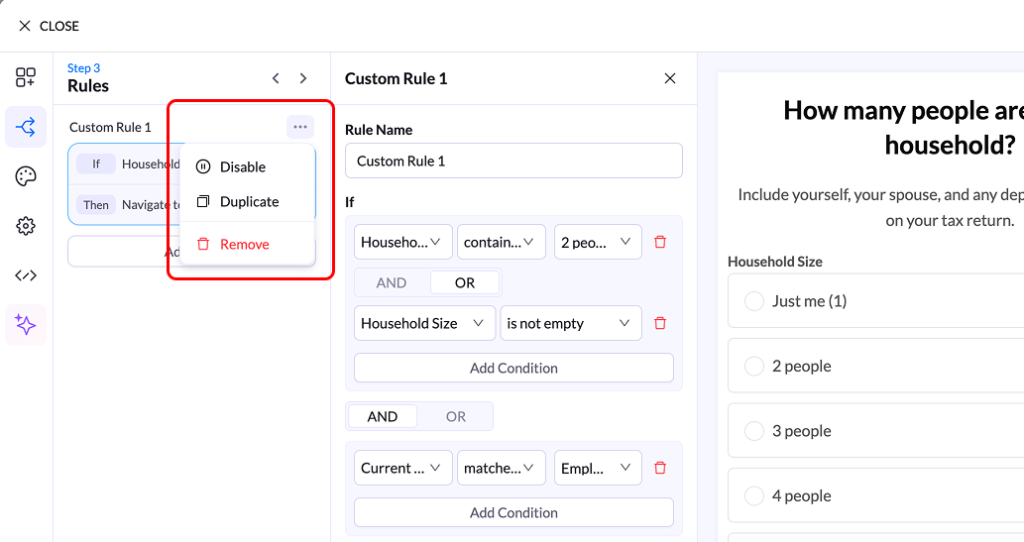Viewport: 1024px width, 542px height.
Task: Click the AI sparkle icon in sidebar
Action: 25,325
